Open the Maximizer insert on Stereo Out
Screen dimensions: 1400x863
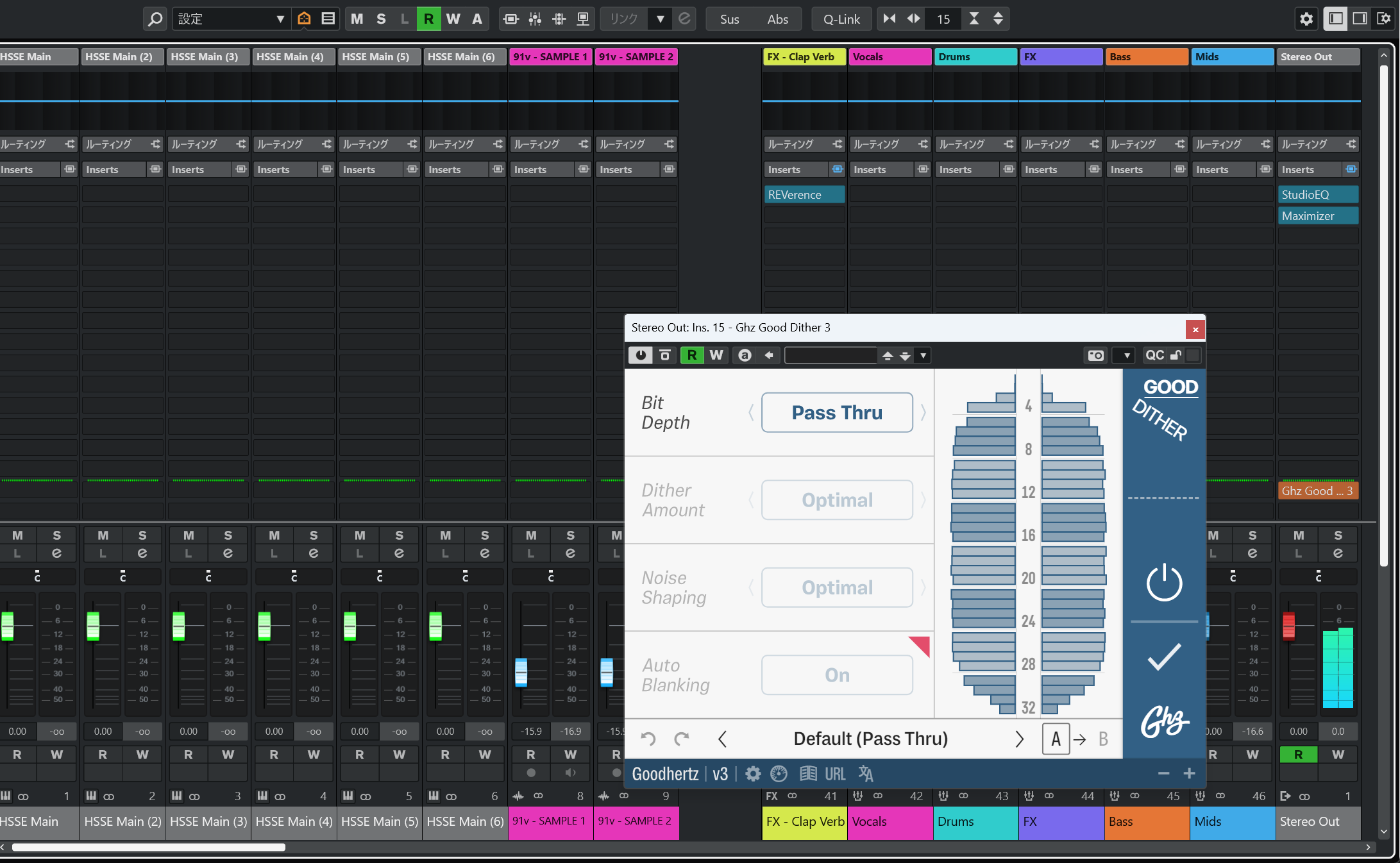coord(1319,216)
